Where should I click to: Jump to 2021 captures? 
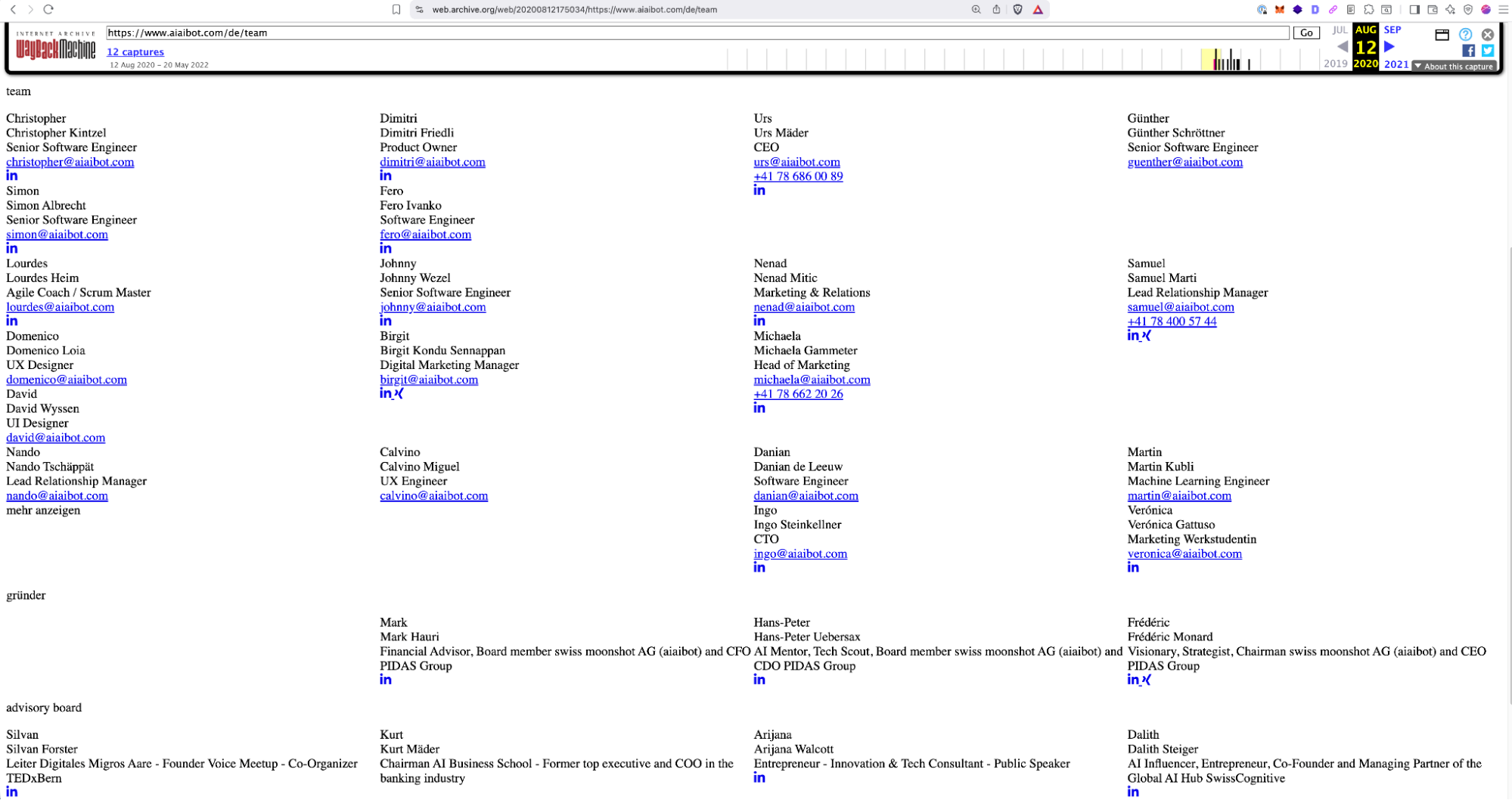pyautogui.click(x=1396, y=64)
